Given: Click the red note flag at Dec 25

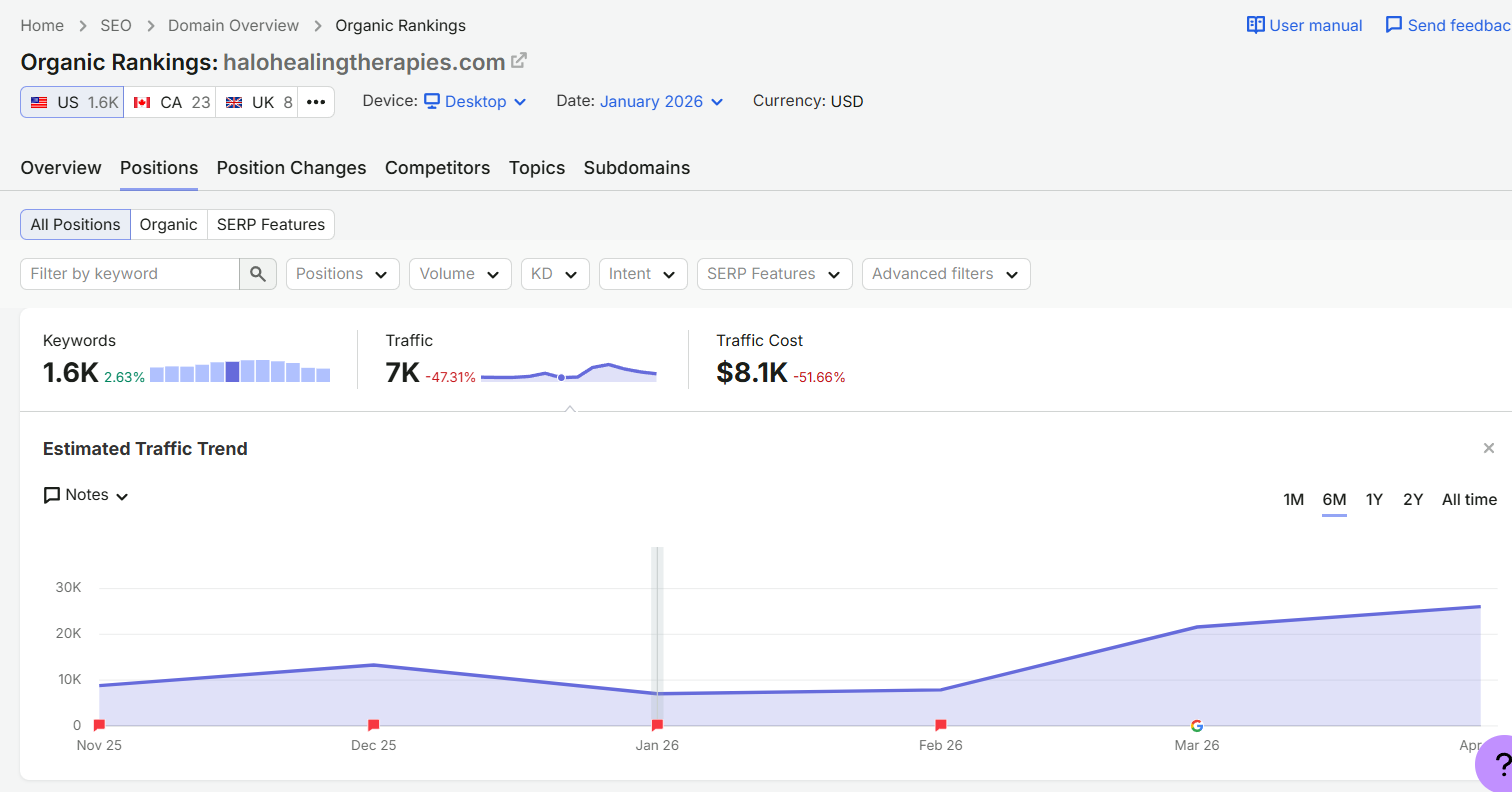Looking at the screenshot, I should coord(373,725).
